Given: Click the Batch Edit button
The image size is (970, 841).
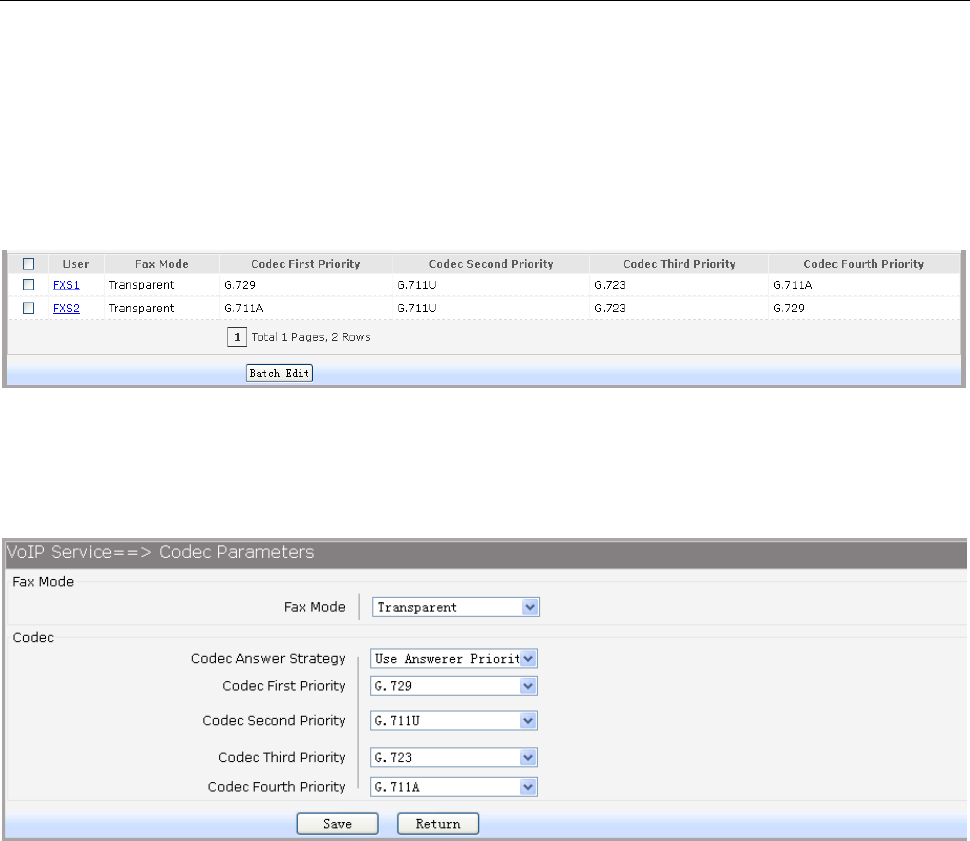Looking at the screenshot, I should pyautogui.click(x=279, y=373).
